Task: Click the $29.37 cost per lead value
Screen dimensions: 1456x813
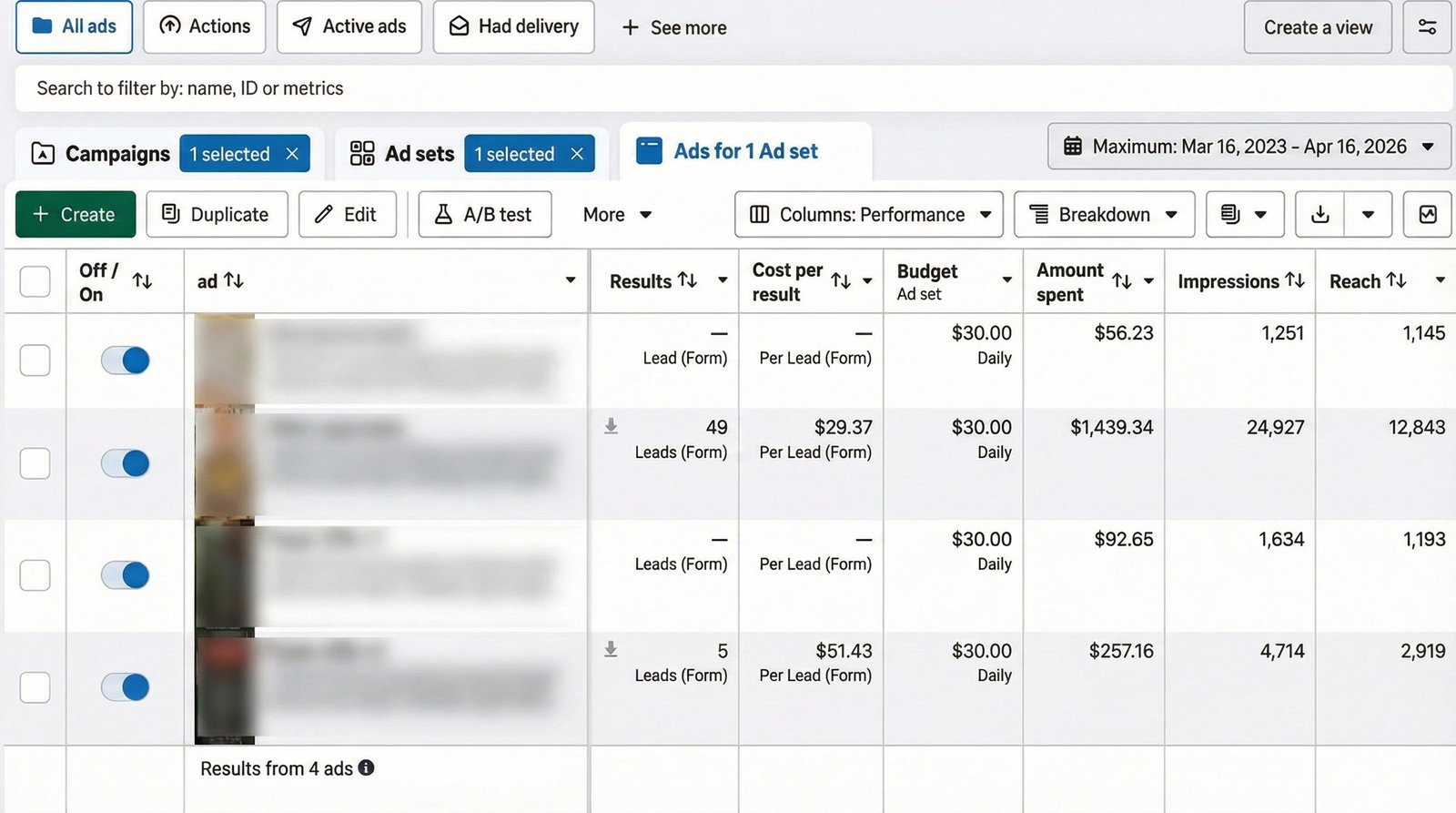Action: (x=843, y=427)
